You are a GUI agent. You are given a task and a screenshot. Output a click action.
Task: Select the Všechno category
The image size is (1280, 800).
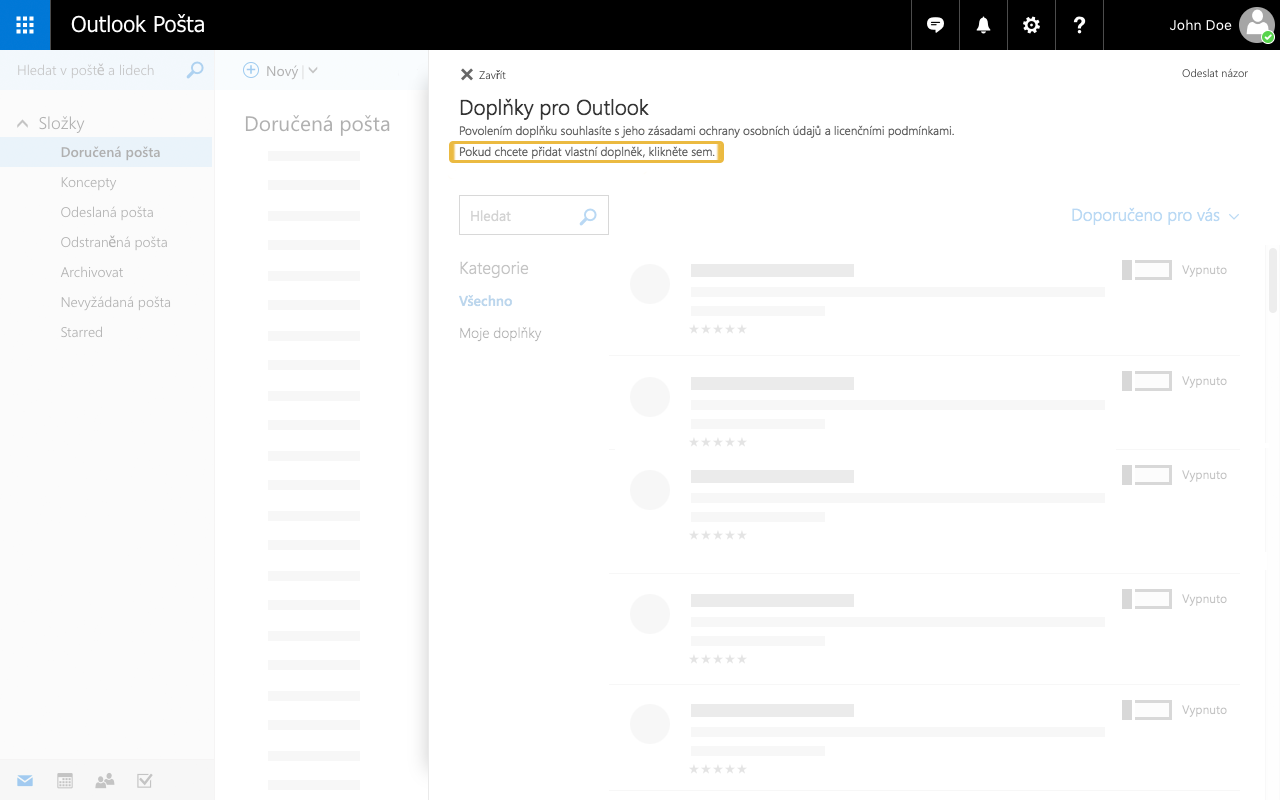pyautogui.click(x=486, y=301)
